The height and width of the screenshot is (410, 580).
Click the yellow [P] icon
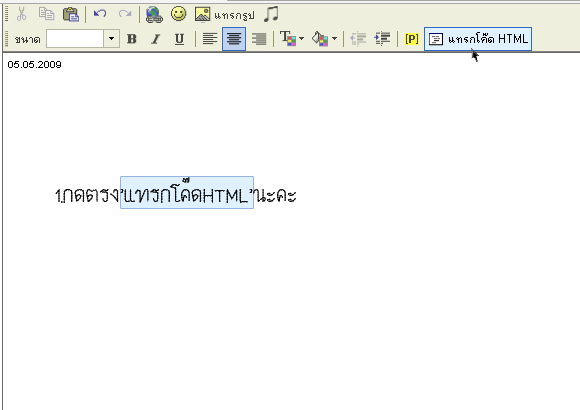point(412,38)
